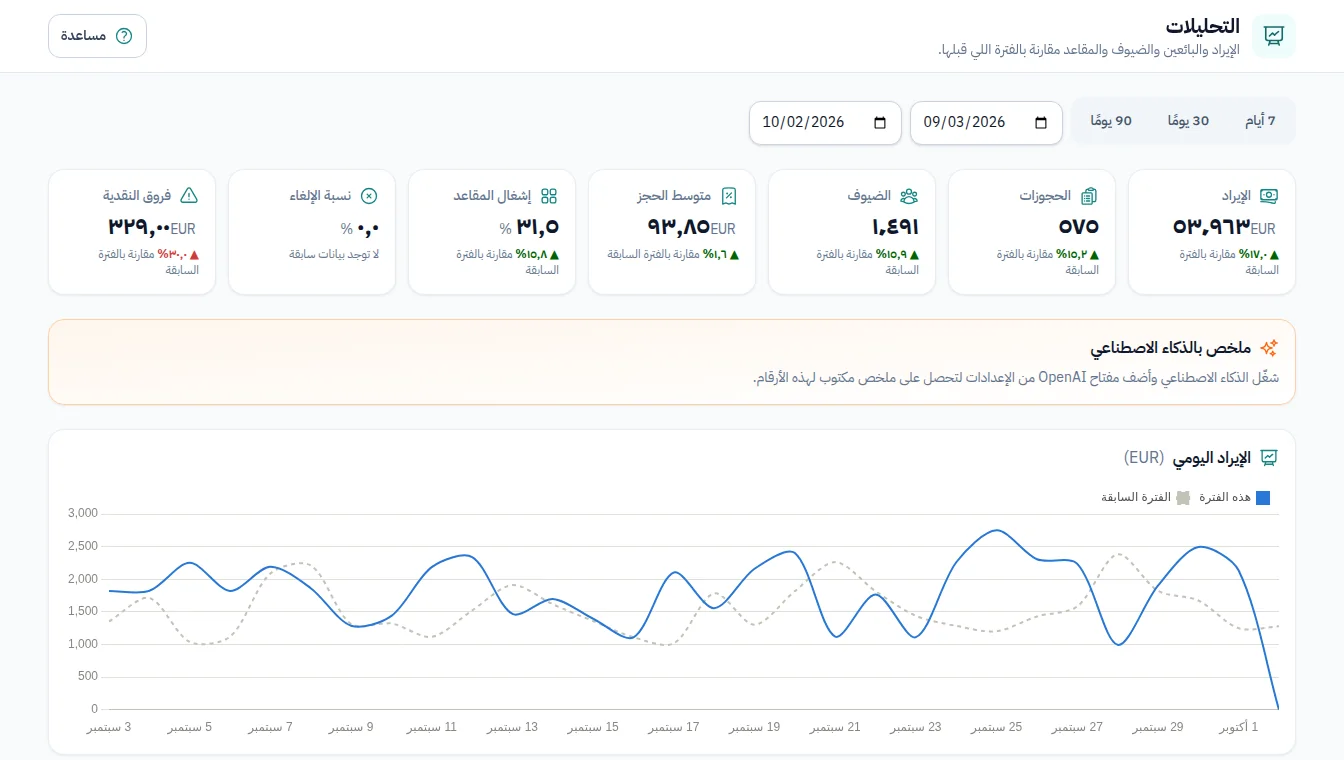Click the 10/02/2026 date input field
Viewport: 1344px width, 760px height.
(825, 122)
